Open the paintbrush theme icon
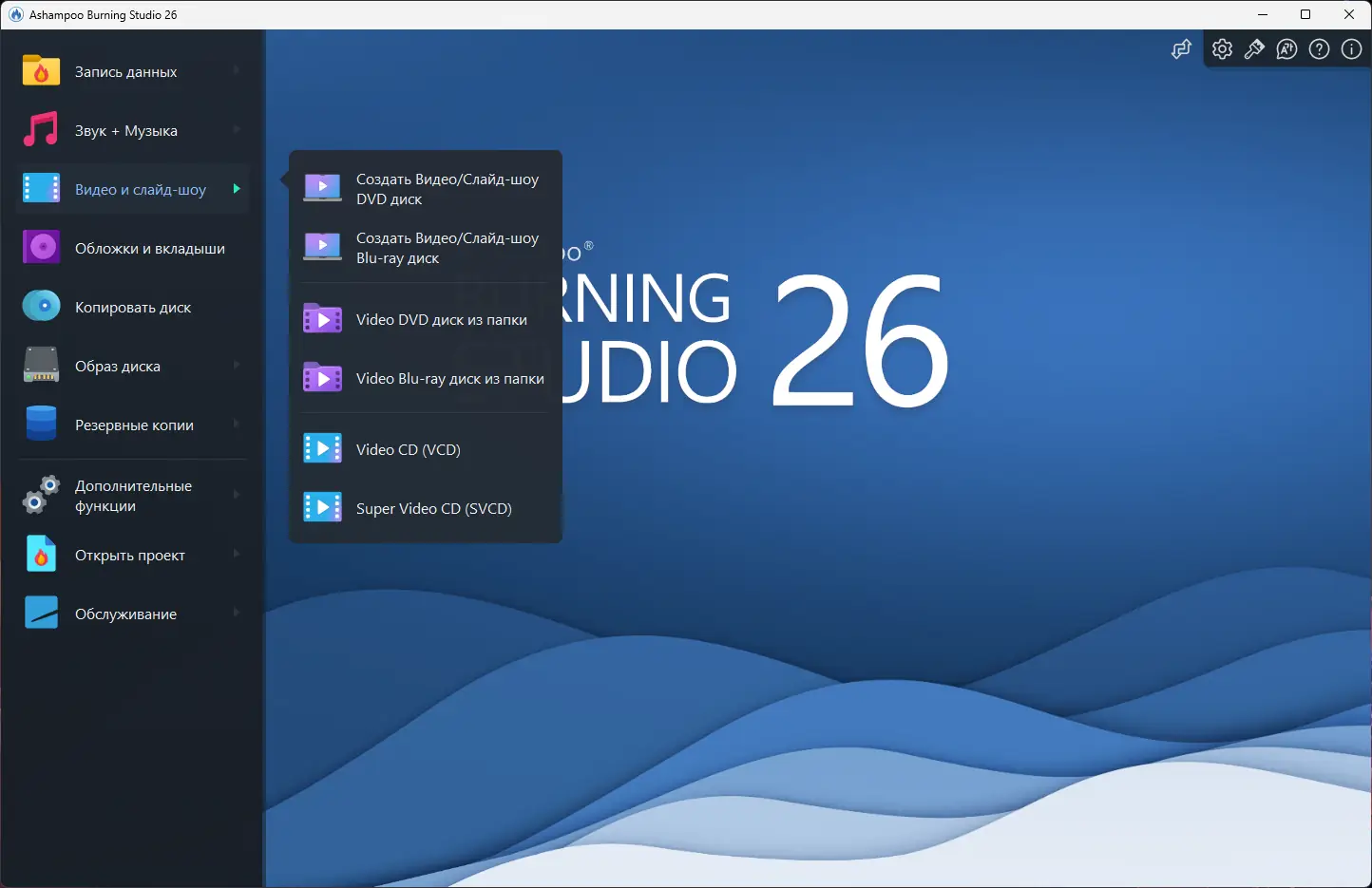Image resolution: width=1372 pixels, height=888 pixels. pos(1254,49)
